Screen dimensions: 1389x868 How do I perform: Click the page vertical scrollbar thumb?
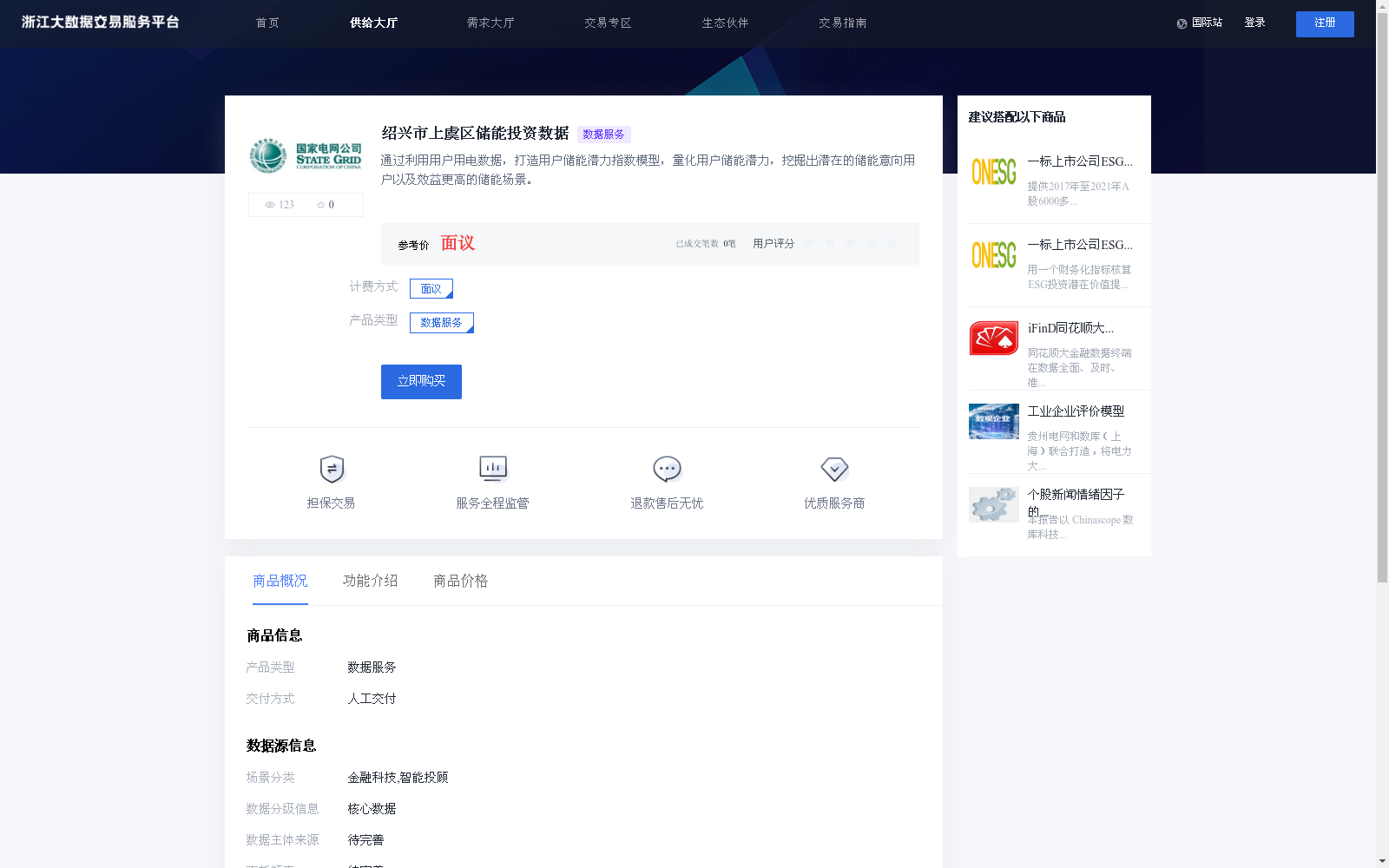click(x=1382, y=297)
